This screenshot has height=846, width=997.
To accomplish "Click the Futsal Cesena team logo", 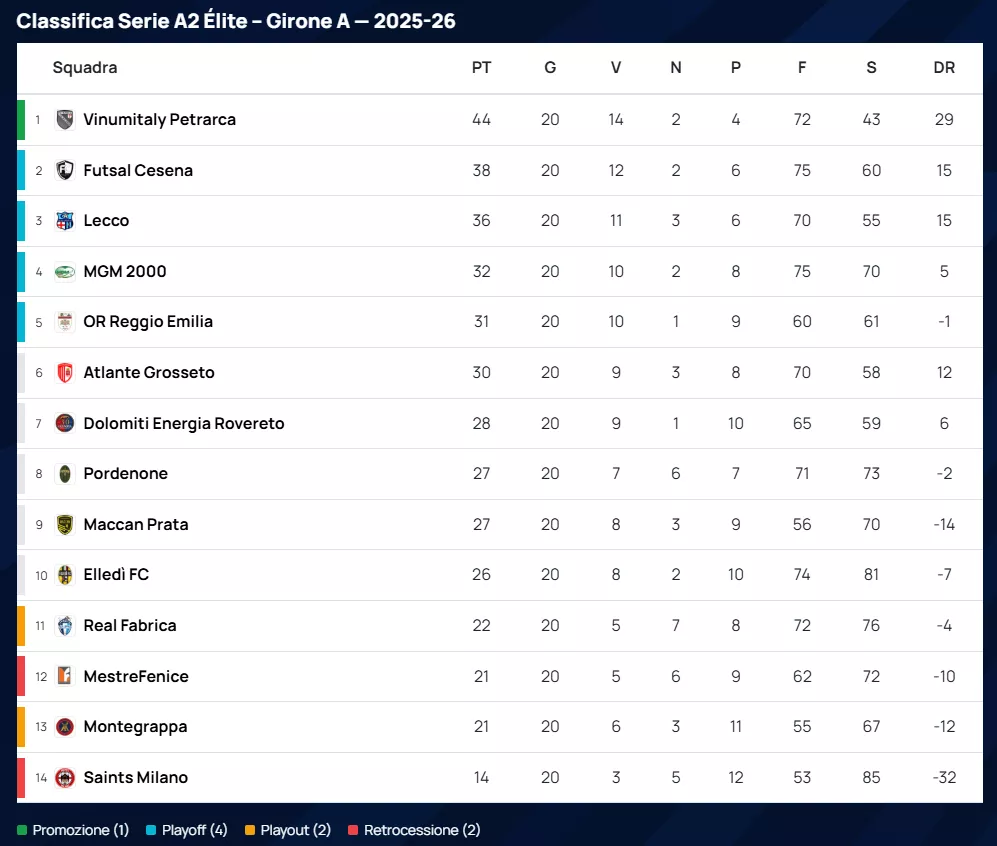I will [x=65, y=170].
